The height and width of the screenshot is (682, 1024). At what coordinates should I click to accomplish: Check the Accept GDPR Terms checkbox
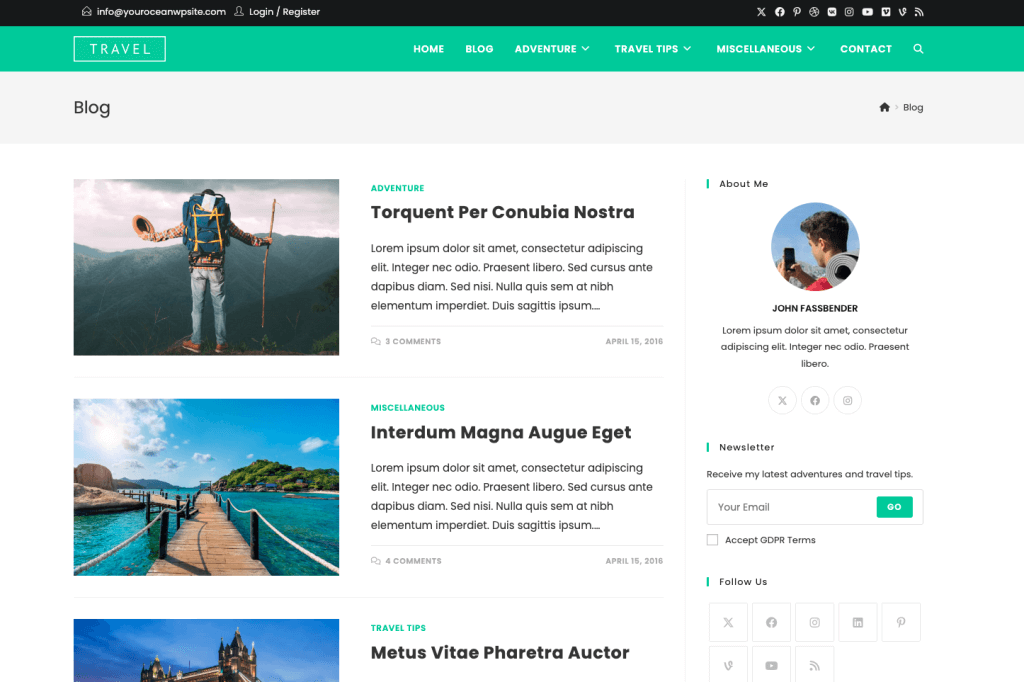[712, 539]
